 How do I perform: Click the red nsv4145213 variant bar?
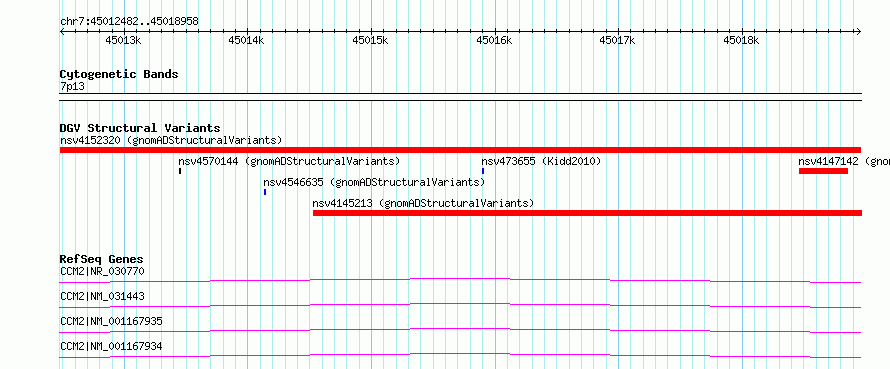(x=587, y=213)
